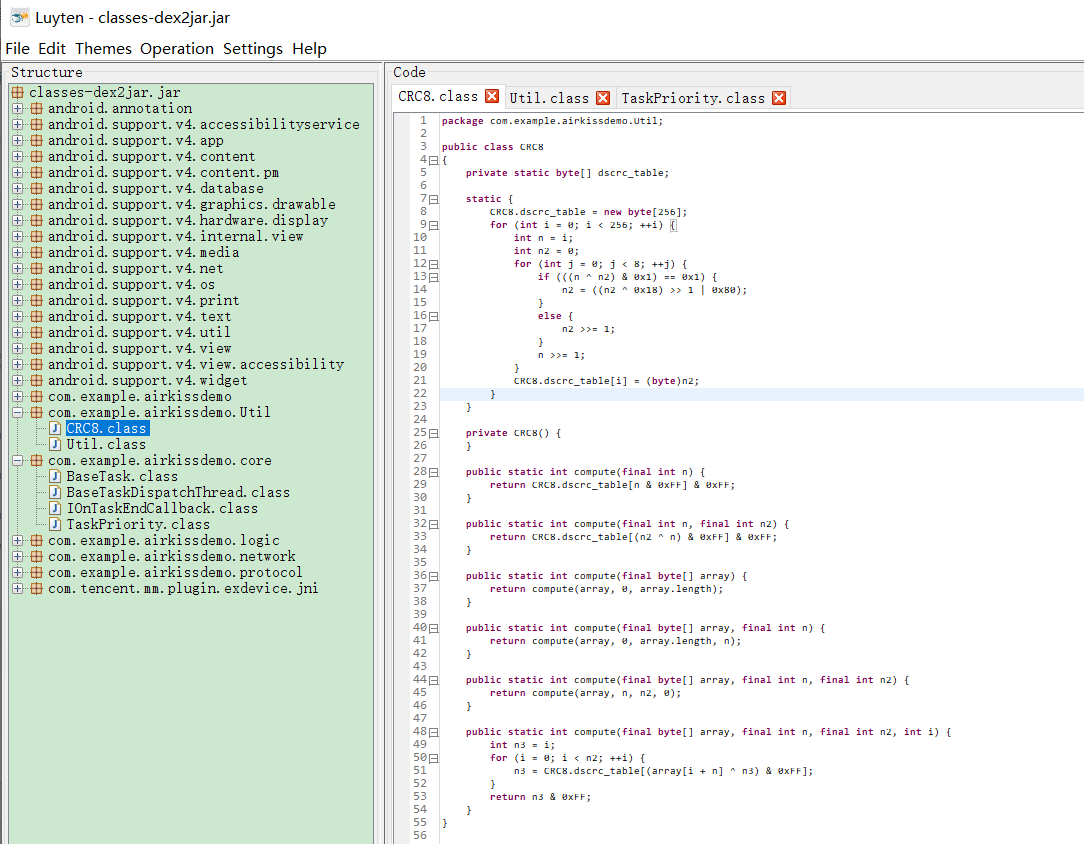
Task: Expand the android.support.v4.media package
Action: [x=18, y=252]
